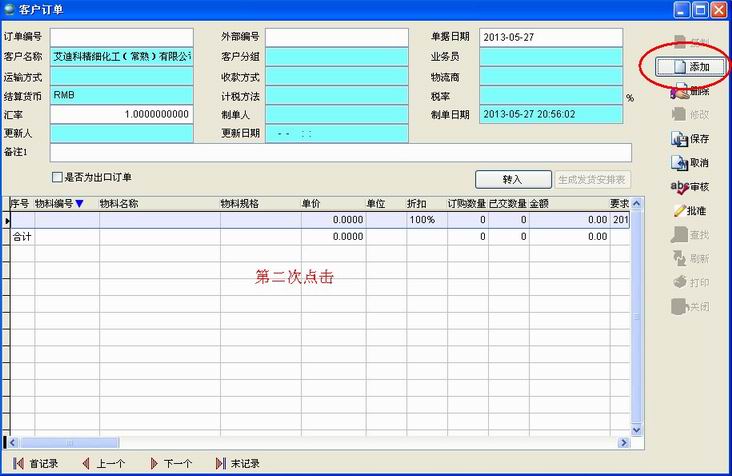Go to previous record (上一个)
Viewport: 732px width, 476px height.
[102, 464]
